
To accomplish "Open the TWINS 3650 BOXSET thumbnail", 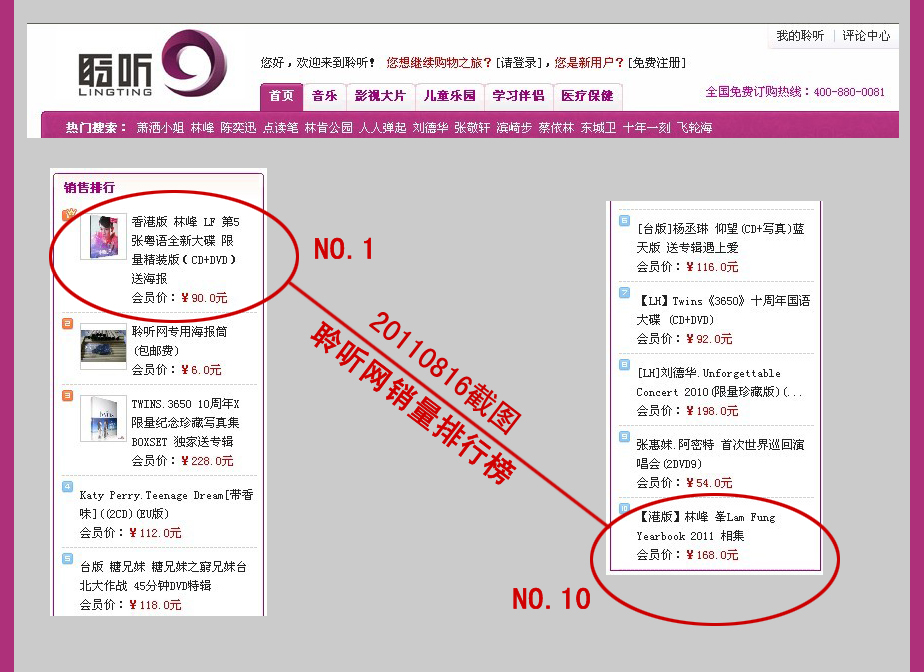I will click(104, 419).
